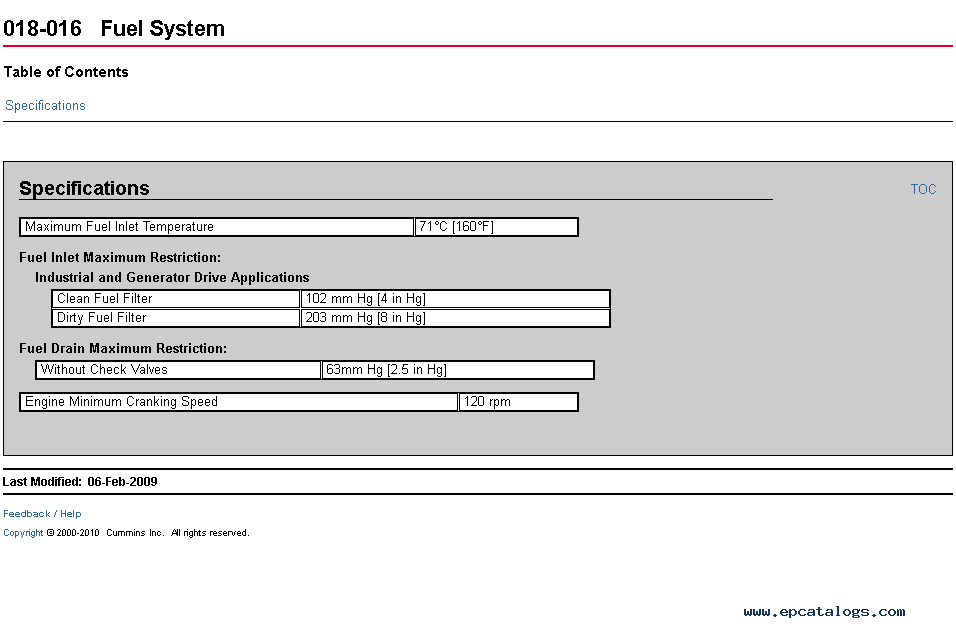The height and width of the screenshot is (628, 956).
Task: Select the Maximum Fuel Inlet Temperature cell
Action: [x=216, y=227]
